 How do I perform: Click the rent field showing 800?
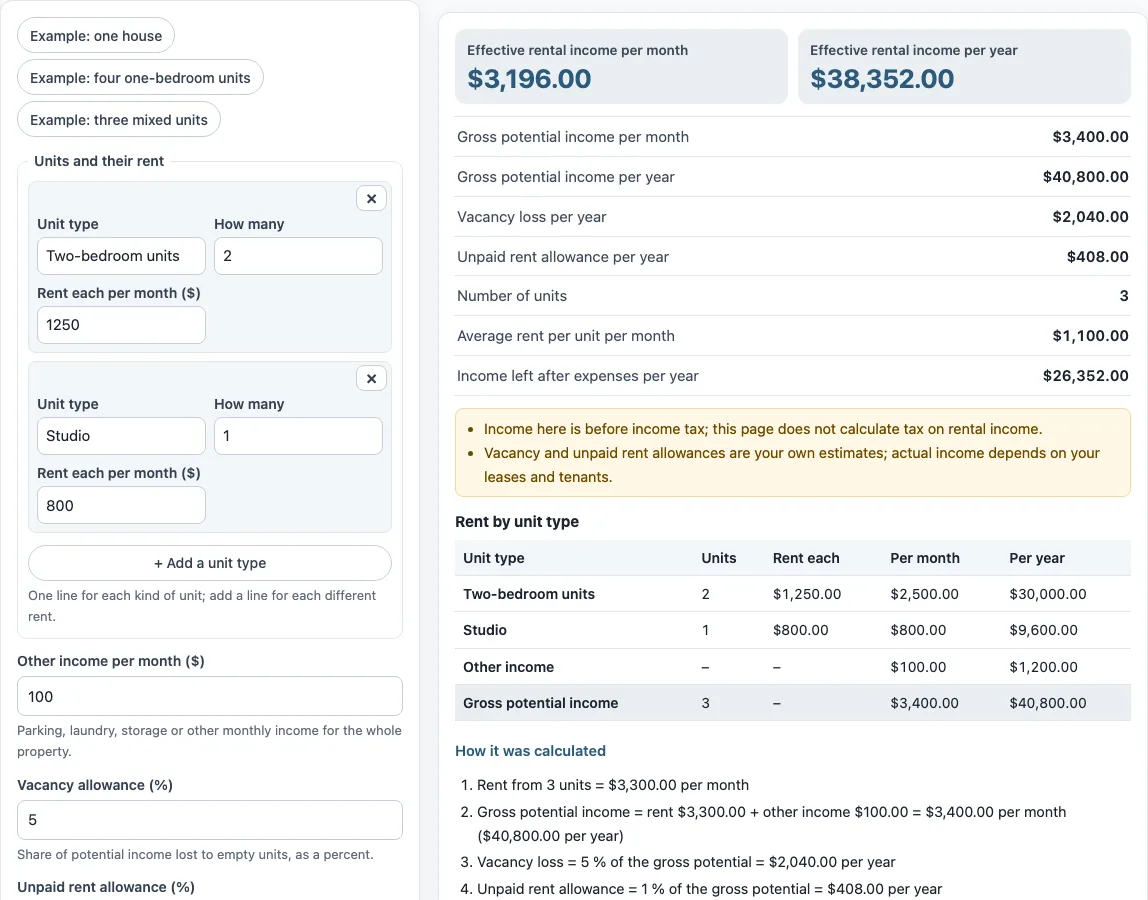[x=122, y=505]
